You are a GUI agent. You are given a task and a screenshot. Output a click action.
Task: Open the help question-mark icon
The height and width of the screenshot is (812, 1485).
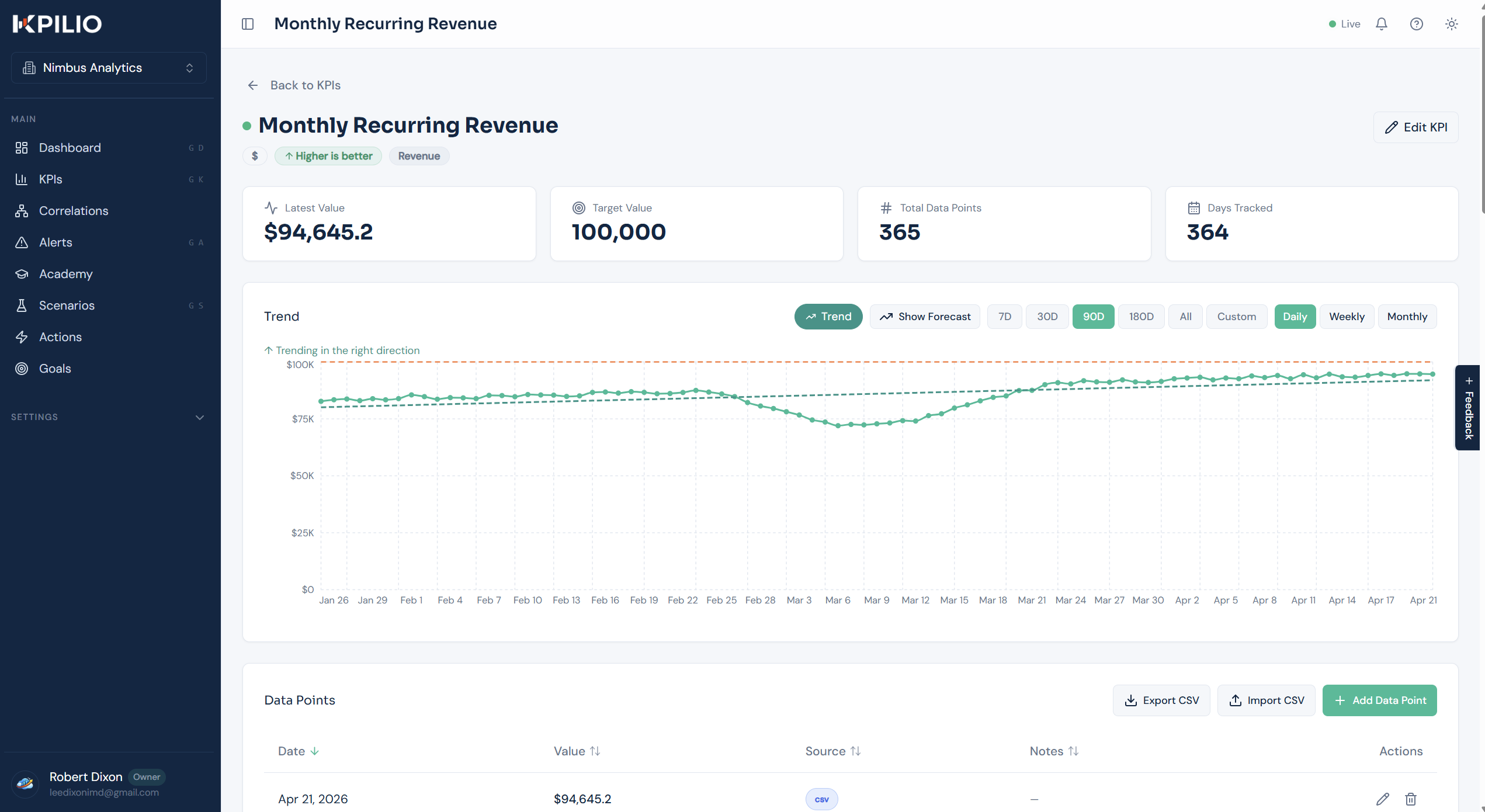click(1417, 24)
